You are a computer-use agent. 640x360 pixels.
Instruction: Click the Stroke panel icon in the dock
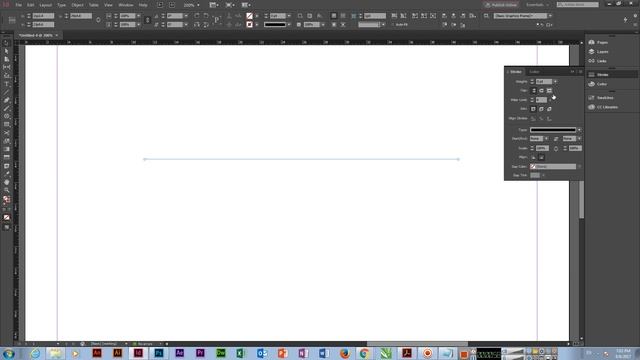[x=592, y=75]
